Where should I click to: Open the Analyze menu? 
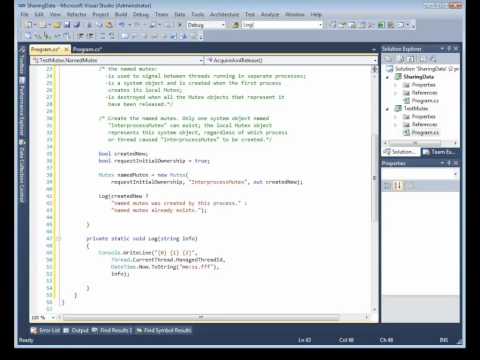pos(270,14)
